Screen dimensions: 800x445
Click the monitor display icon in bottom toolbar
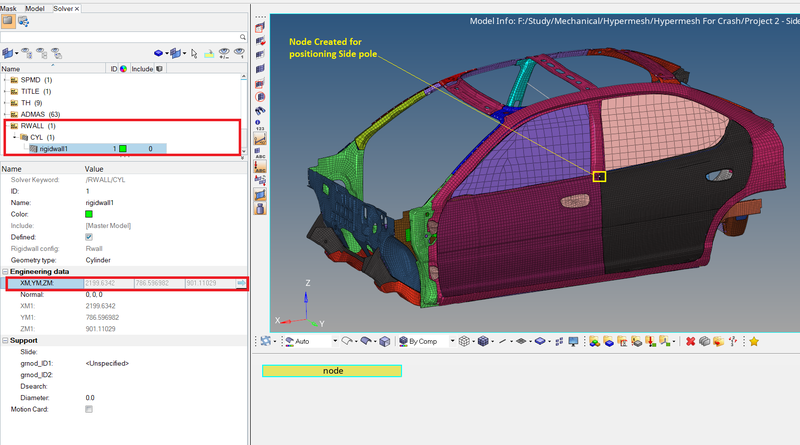(572, 341)
